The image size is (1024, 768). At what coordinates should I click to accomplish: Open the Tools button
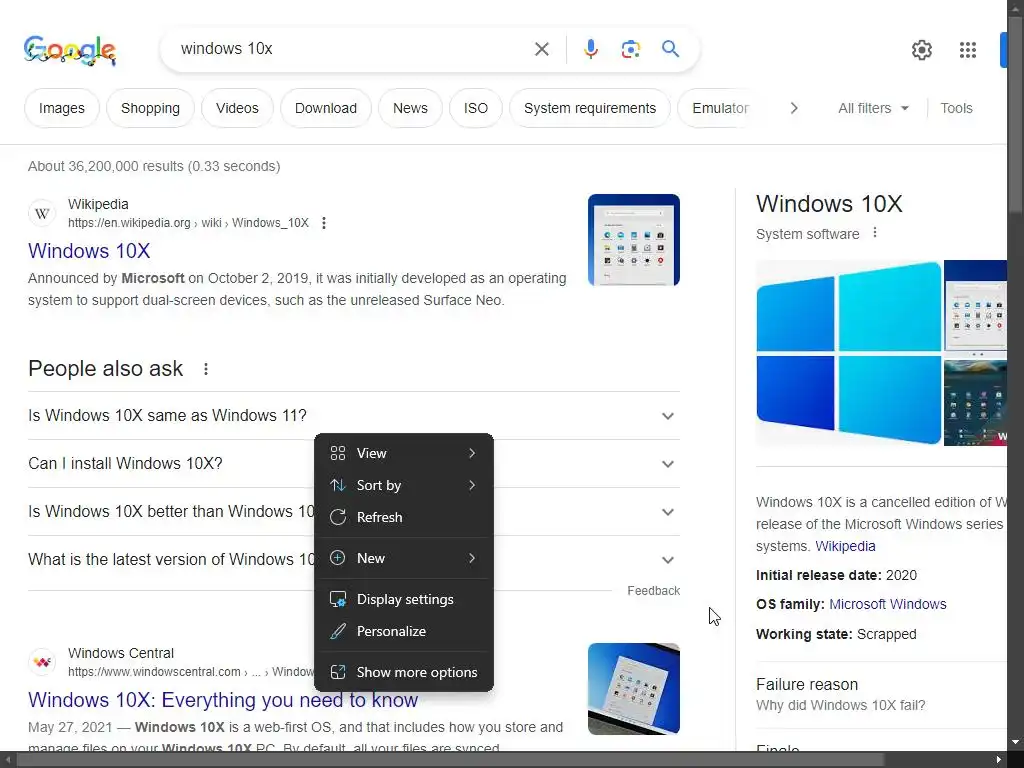pos(956,108)
